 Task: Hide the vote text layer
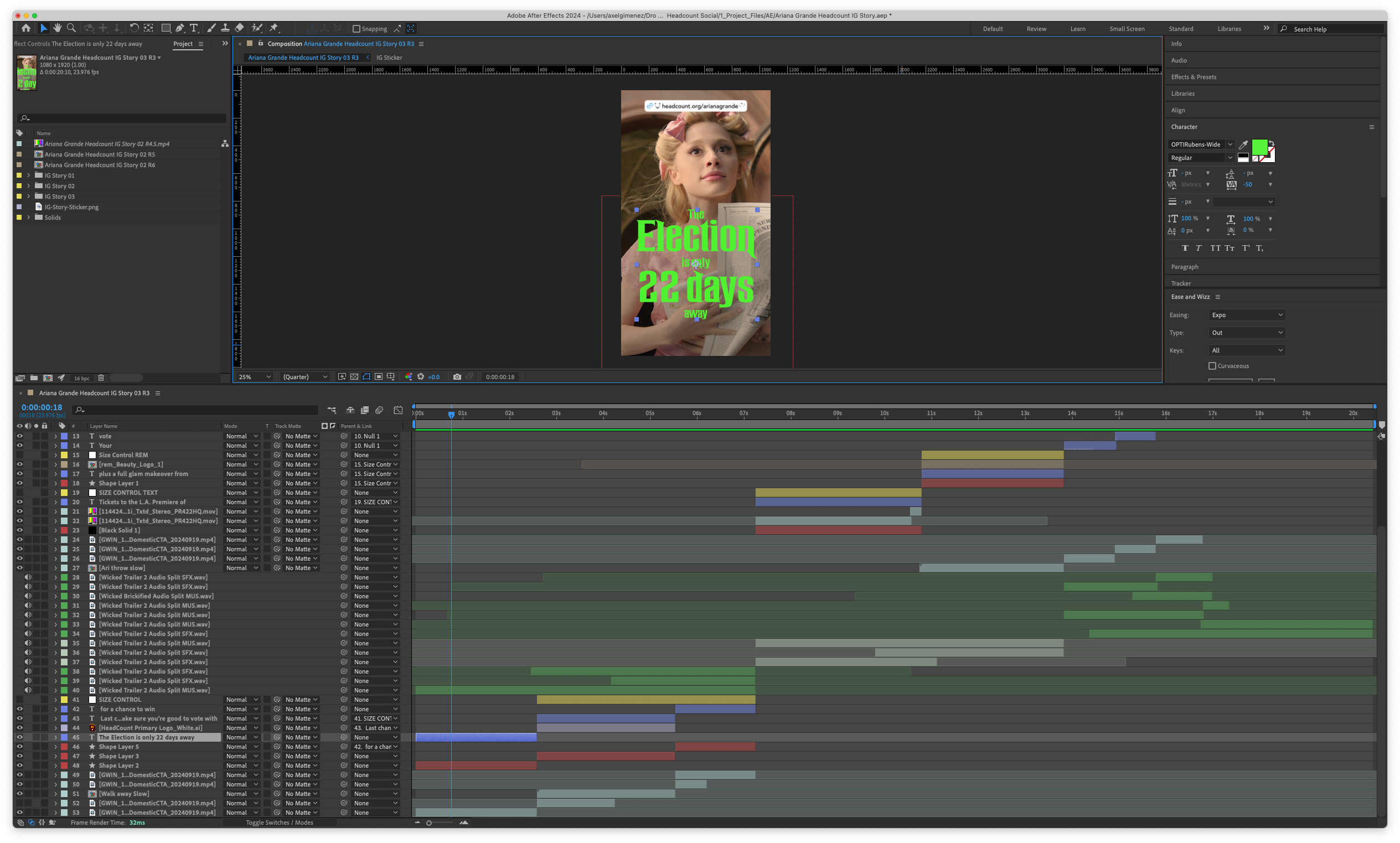coord(20,436)
